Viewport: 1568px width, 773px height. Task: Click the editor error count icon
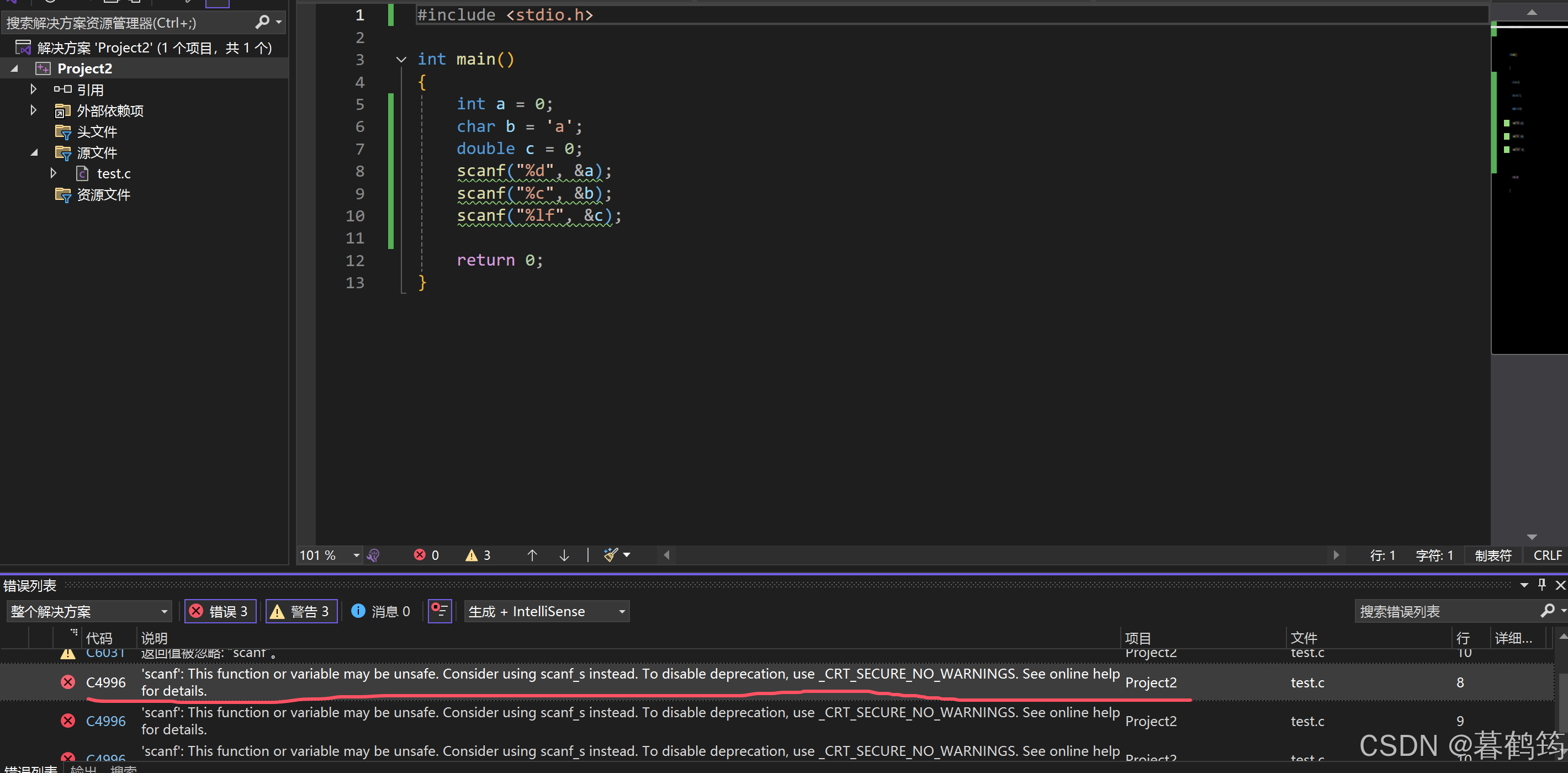[420, 554]
